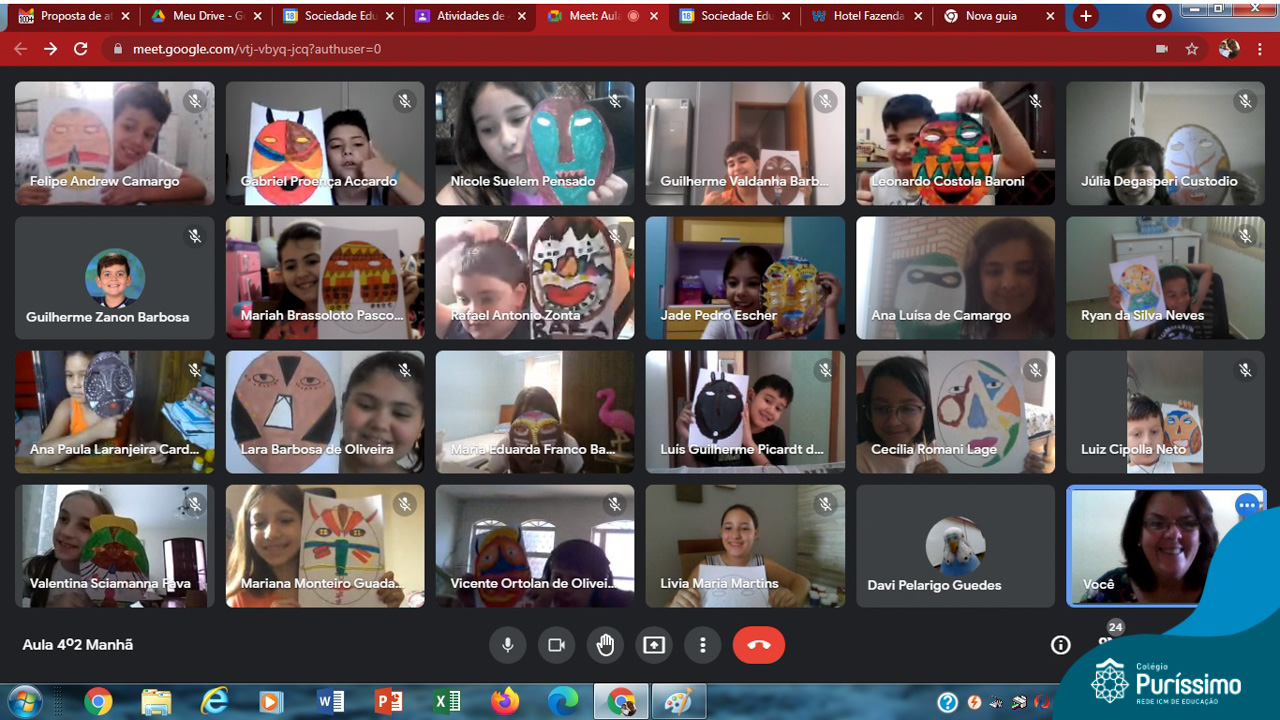Click the browser back arrow
Viewport: 1280px width, 720px height.
(20, 49)
